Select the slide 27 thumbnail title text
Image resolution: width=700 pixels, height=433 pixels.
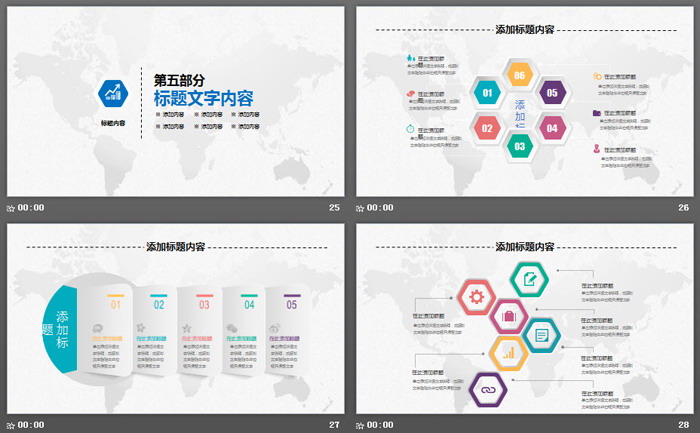(176, 246)
